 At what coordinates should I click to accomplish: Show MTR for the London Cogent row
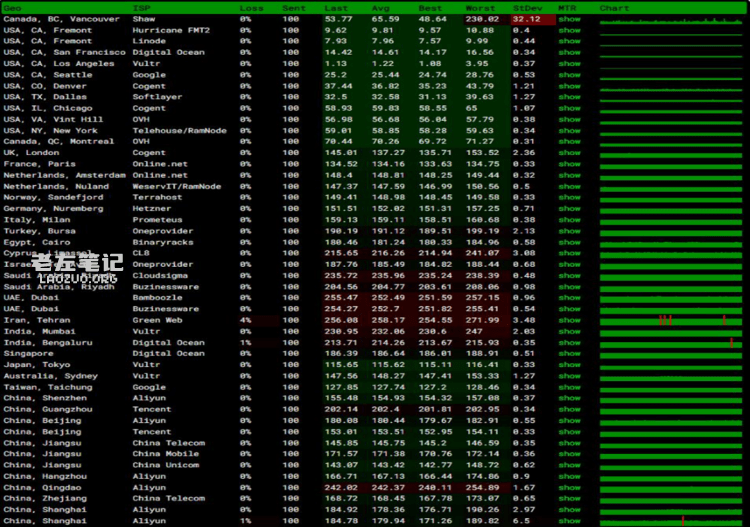(569, 153)
